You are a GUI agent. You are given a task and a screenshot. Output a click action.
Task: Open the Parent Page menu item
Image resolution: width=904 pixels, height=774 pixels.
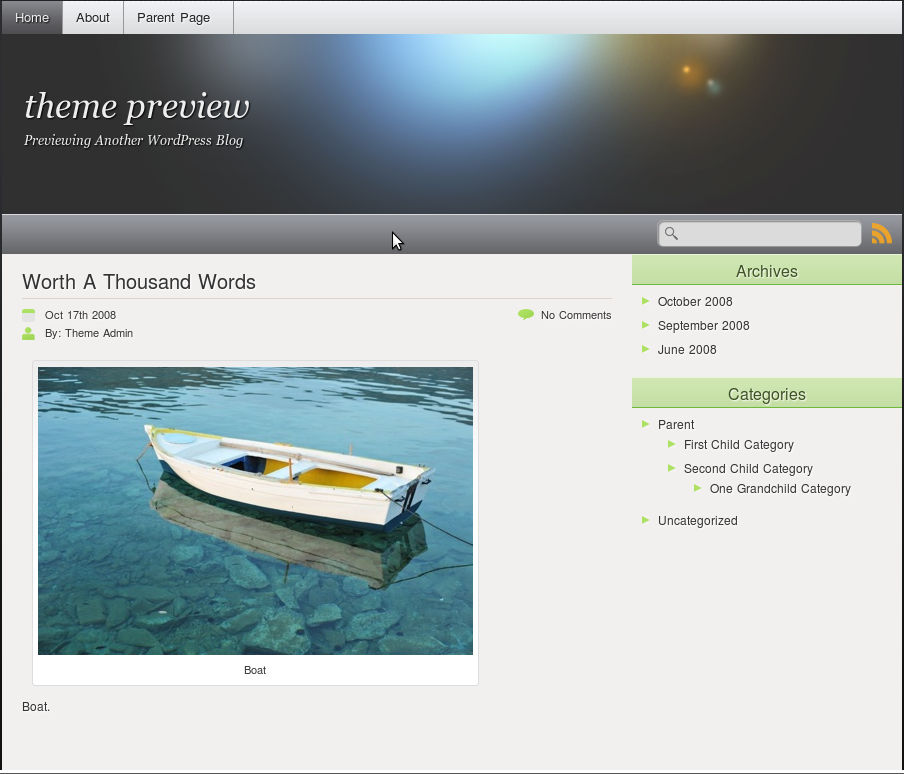click(174, 17)
